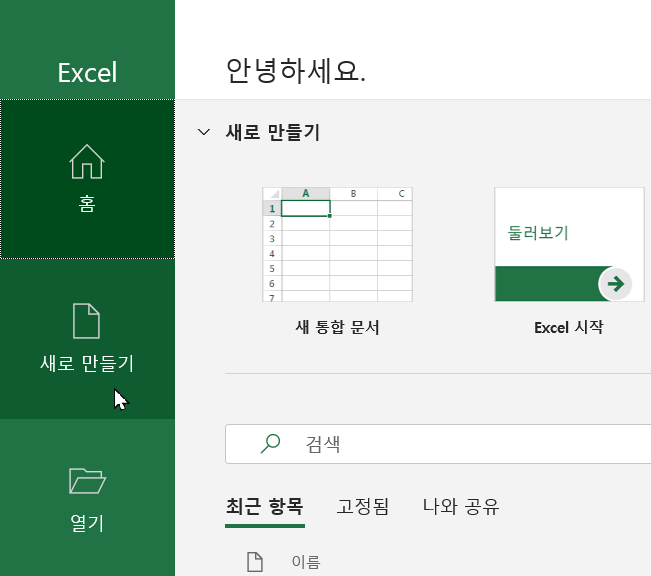Image resolution: width=651 pixels, height=576 pixels.
Task: Click the arrow icon on 둘러보기 thumbnail
Action: tap(615, 284)
